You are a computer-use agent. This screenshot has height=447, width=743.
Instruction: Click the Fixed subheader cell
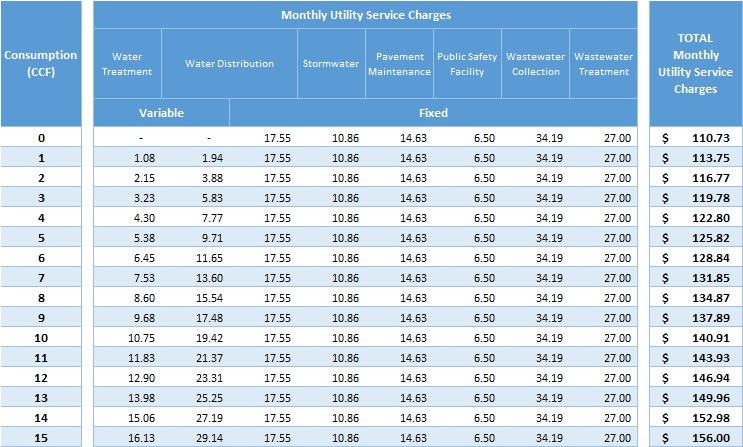[432, 113]
